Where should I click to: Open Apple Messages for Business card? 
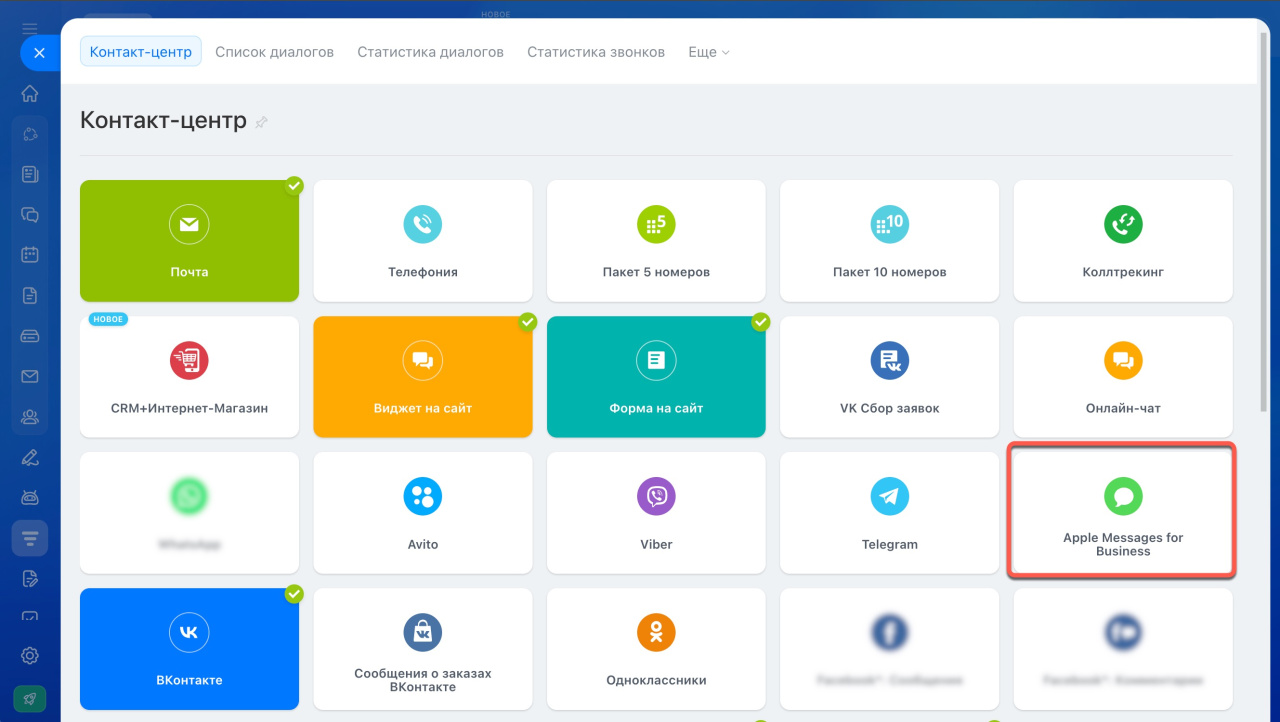point(1123,512)
